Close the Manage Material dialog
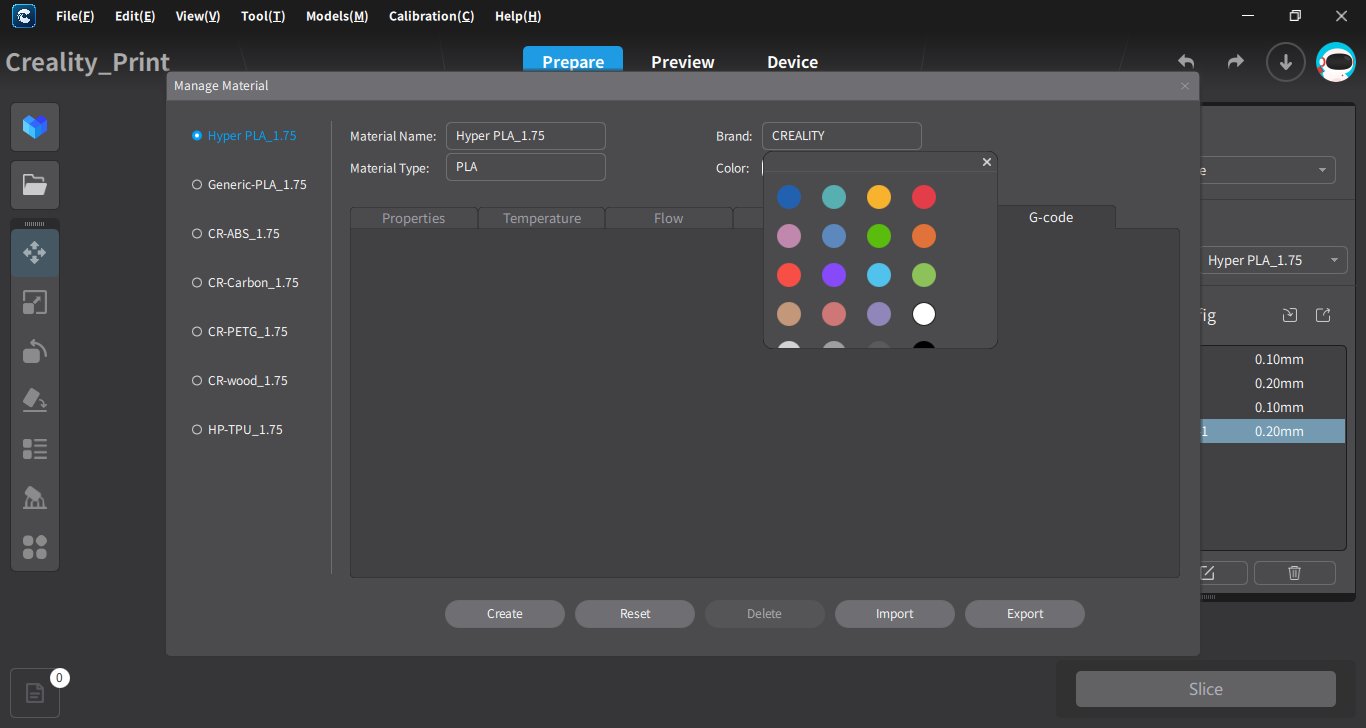The width and height of the screenshot is (1366, 728). point(1185,86)
